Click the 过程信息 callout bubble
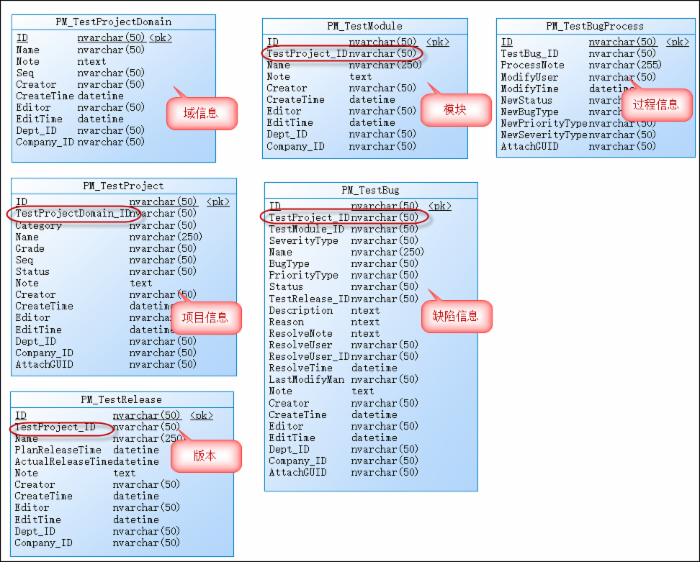Screen dimensions: 700x562 (655, 103)
